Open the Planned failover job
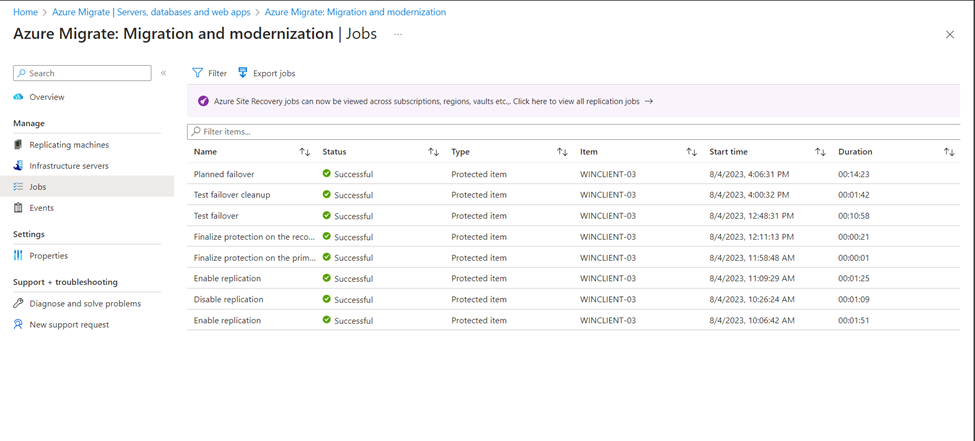This screenshot has width=975, height=441. point(224,174)
